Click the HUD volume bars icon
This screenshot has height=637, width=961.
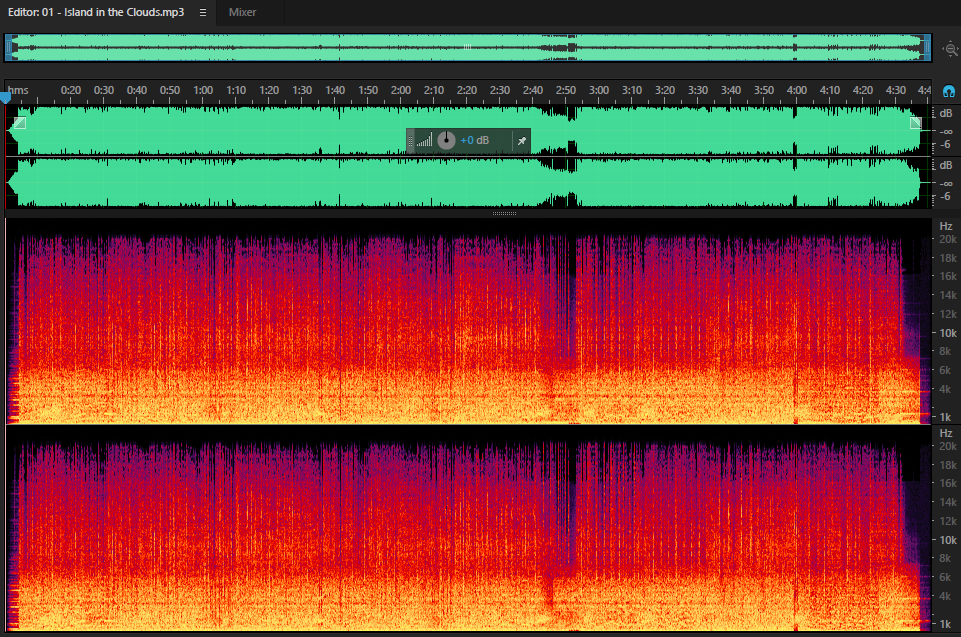pyautogui.click(x=424, y=140)
